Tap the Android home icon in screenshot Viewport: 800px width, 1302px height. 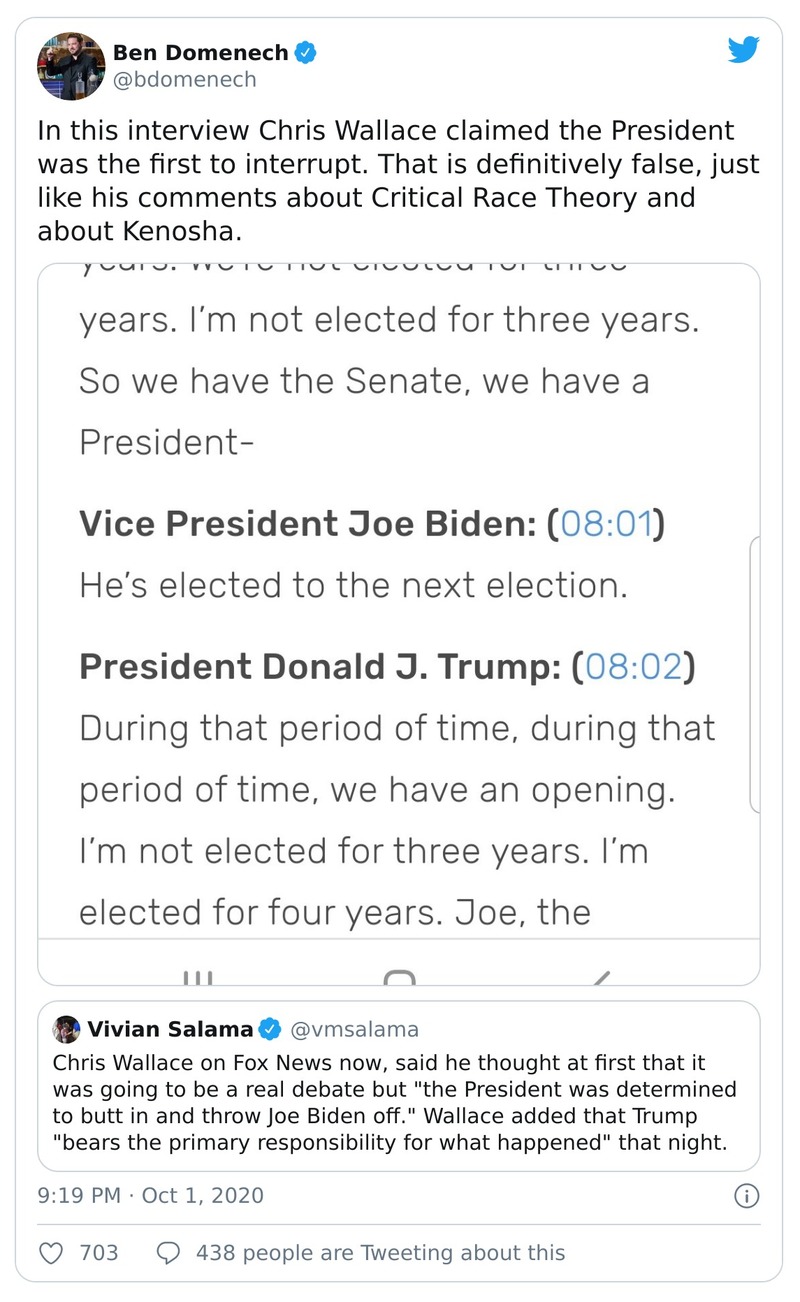coord(399,977)
